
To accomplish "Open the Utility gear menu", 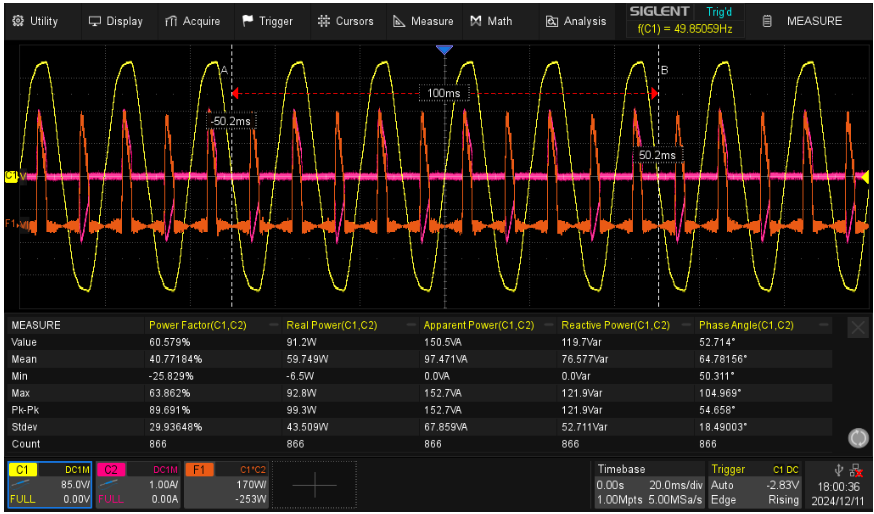I will (35, 21).
